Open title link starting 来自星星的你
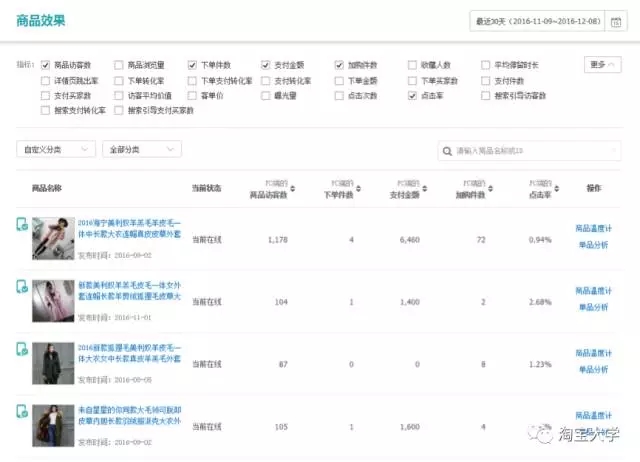640x462 pixels. coord(129,415)
